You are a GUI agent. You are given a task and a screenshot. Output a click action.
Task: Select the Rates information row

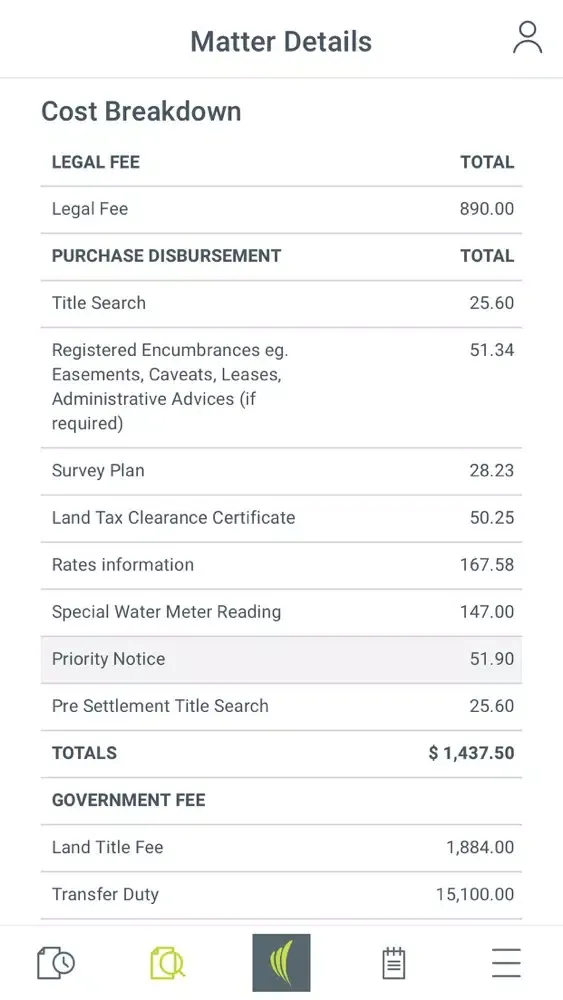281,565
